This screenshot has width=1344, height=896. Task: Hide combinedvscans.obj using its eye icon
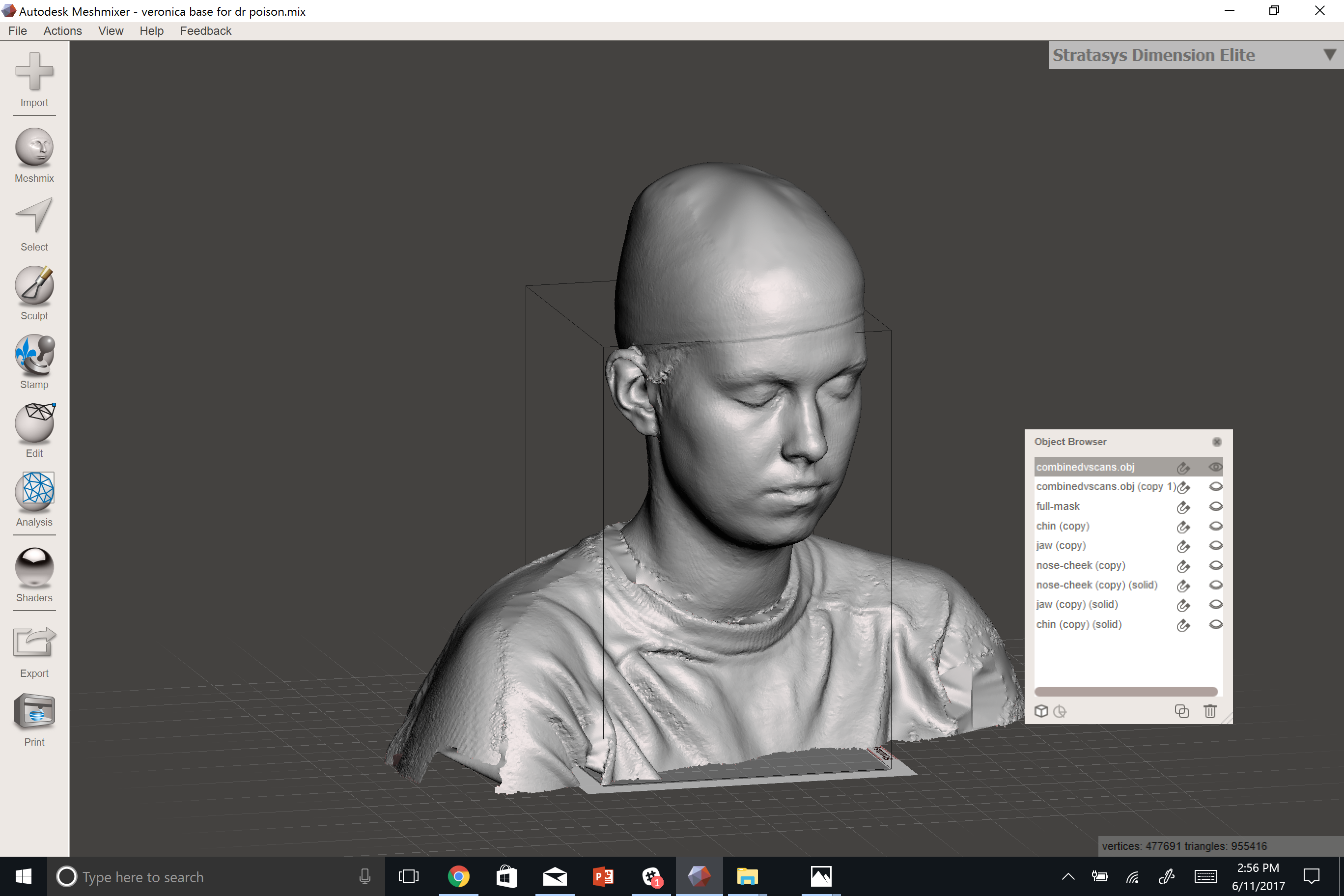[1216, 467]
